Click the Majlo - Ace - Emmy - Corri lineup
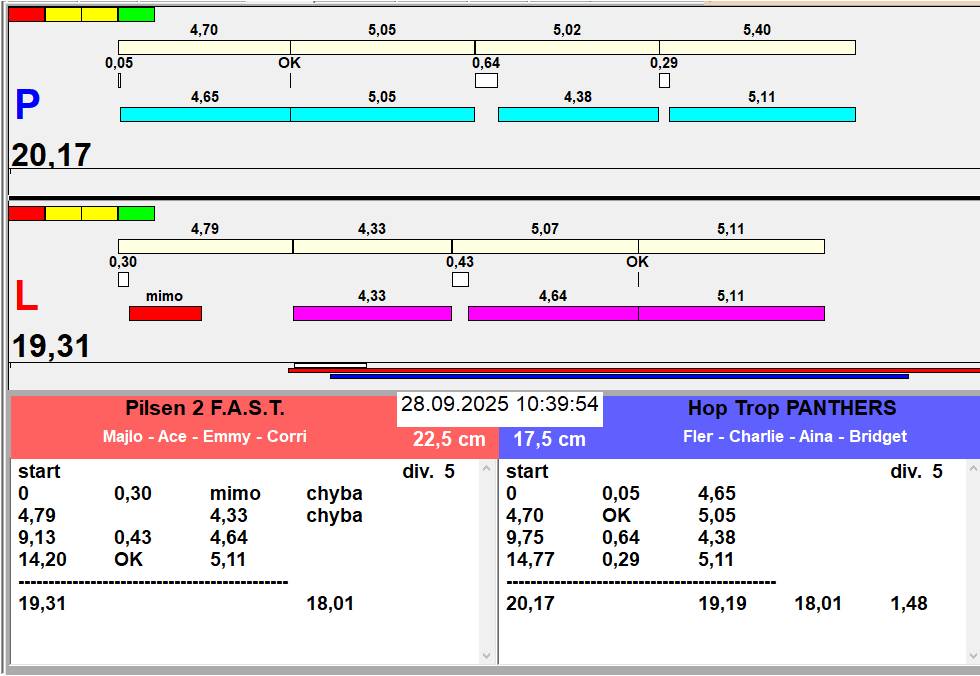980x676 pixels. [205, 436]
